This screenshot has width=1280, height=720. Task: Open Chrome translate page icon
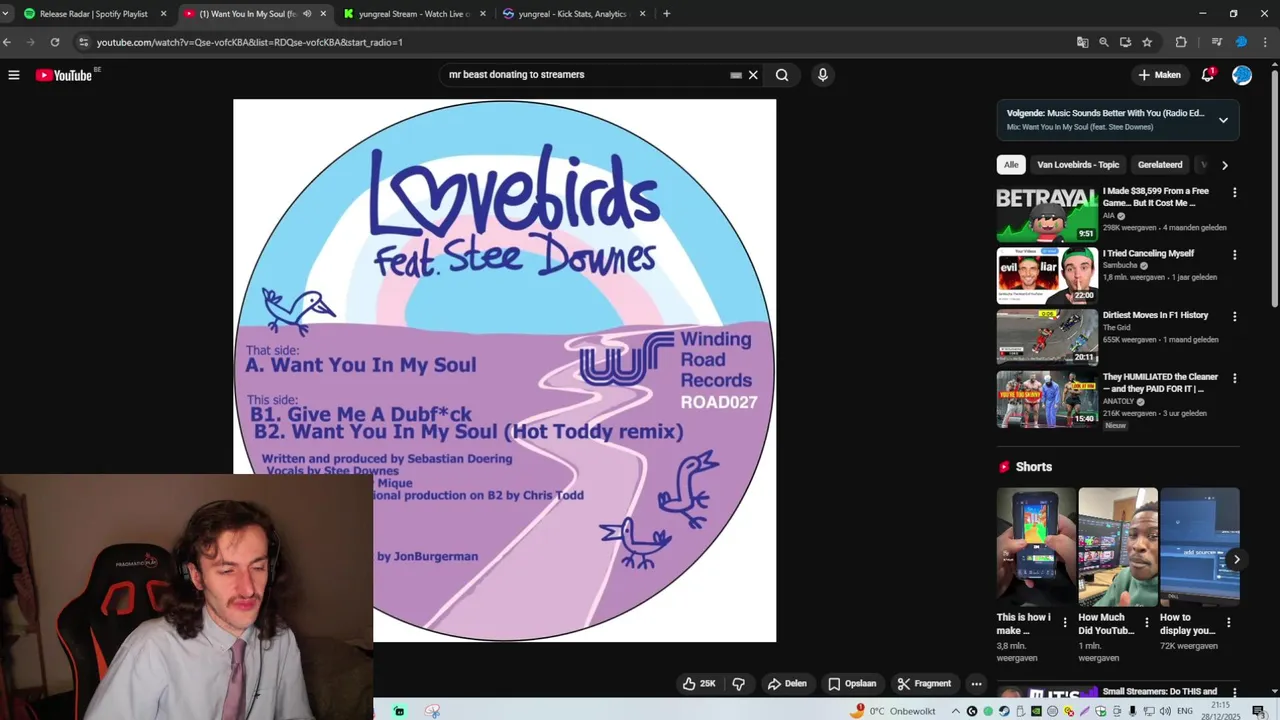1082,42
